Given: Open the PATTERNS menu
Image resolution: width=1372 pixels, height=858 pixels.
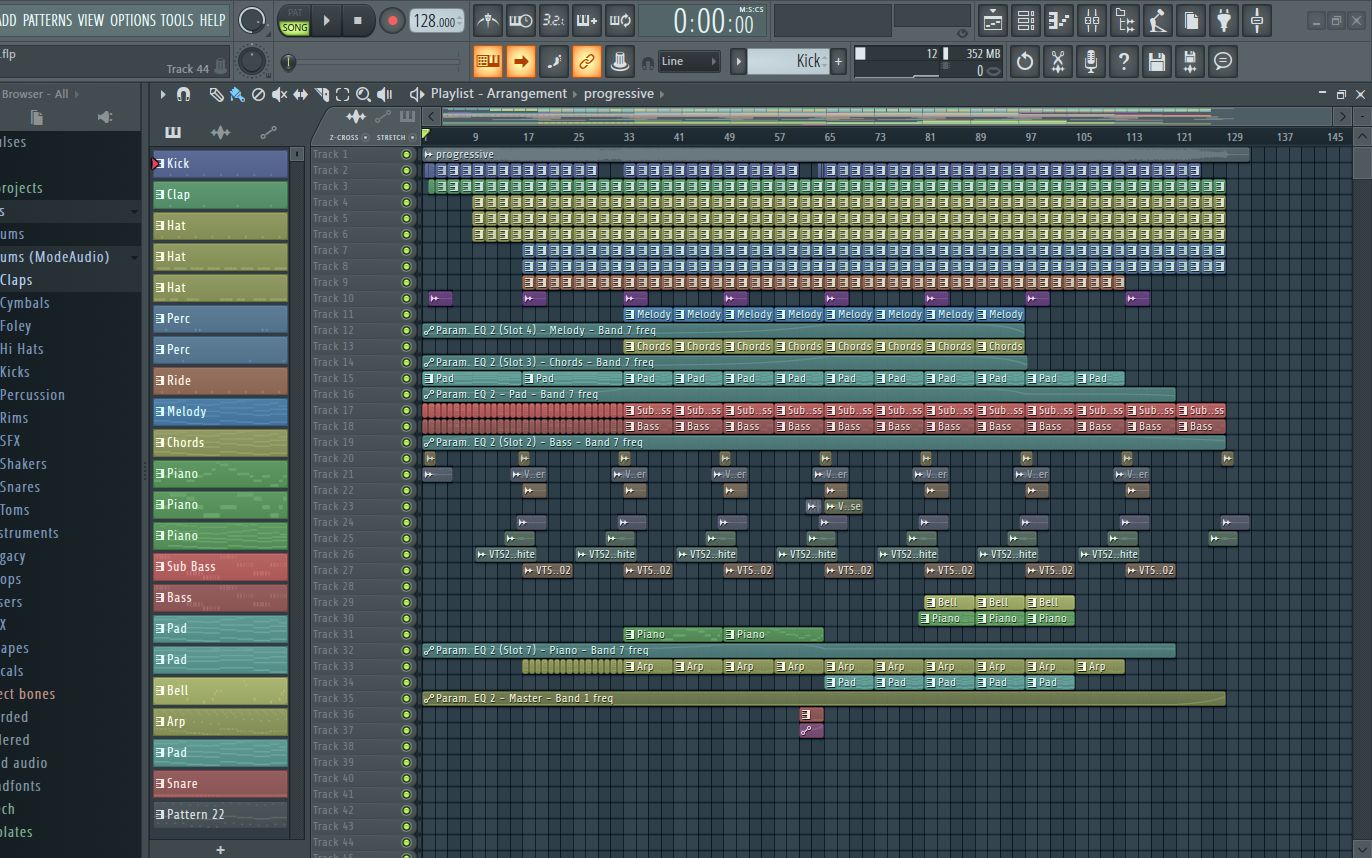Looking at the screenshot, I should coord(47,20).
